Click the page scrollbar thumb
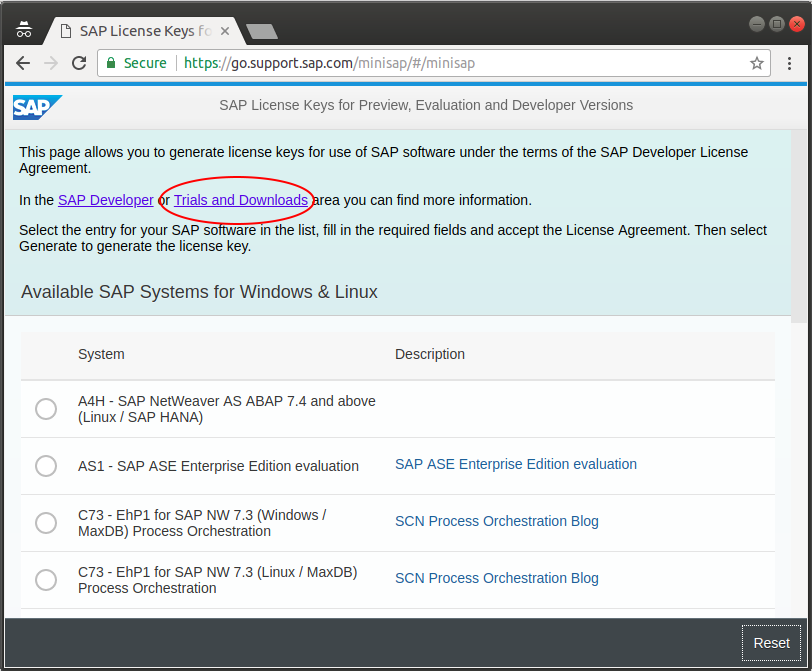Viewport: 812px width, 671px height. [x=799, y=227]
